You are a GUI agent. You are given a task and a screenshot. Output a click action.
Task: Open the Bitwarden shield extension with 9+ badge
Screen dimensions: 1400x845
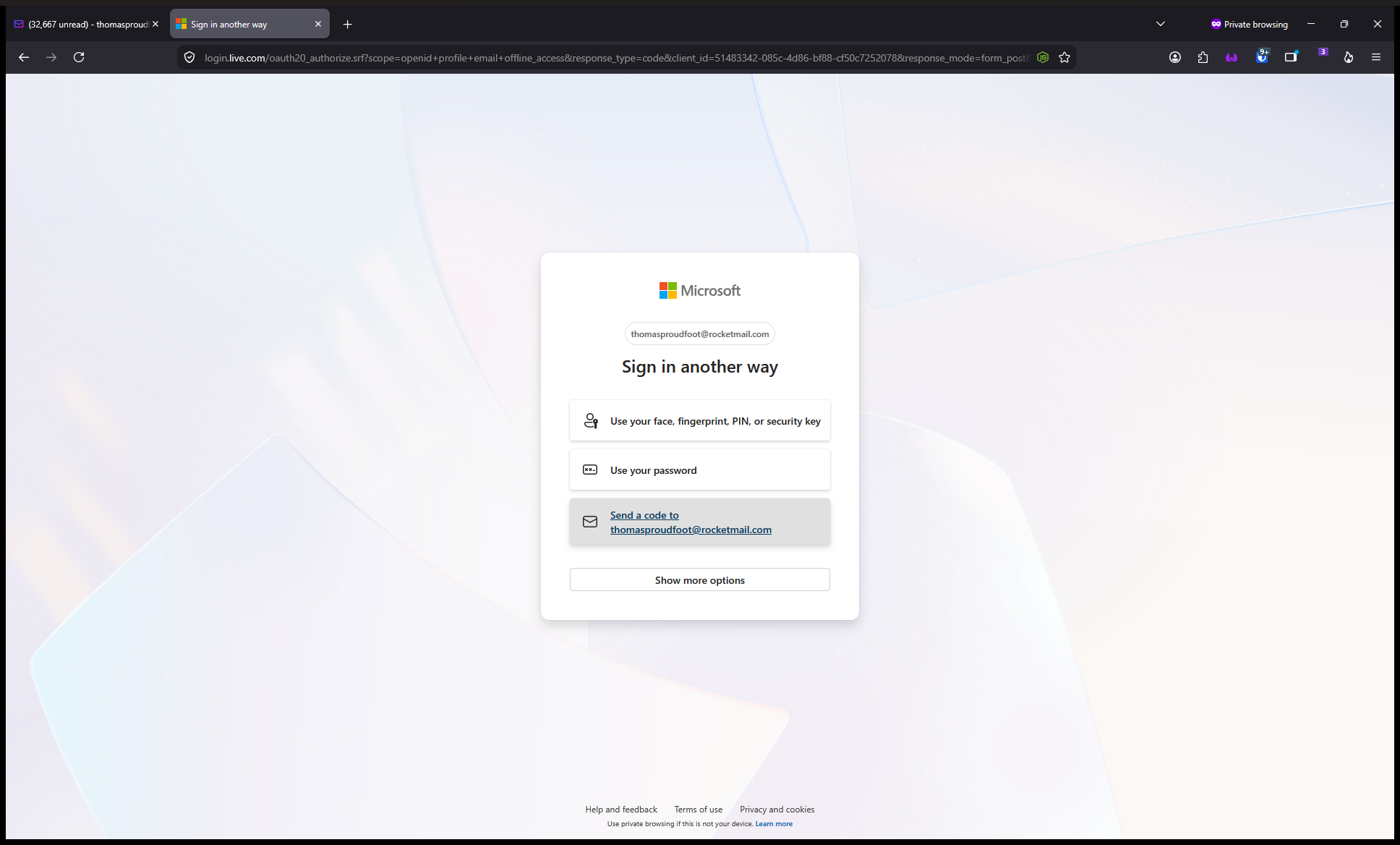(x=1262, y=56)
